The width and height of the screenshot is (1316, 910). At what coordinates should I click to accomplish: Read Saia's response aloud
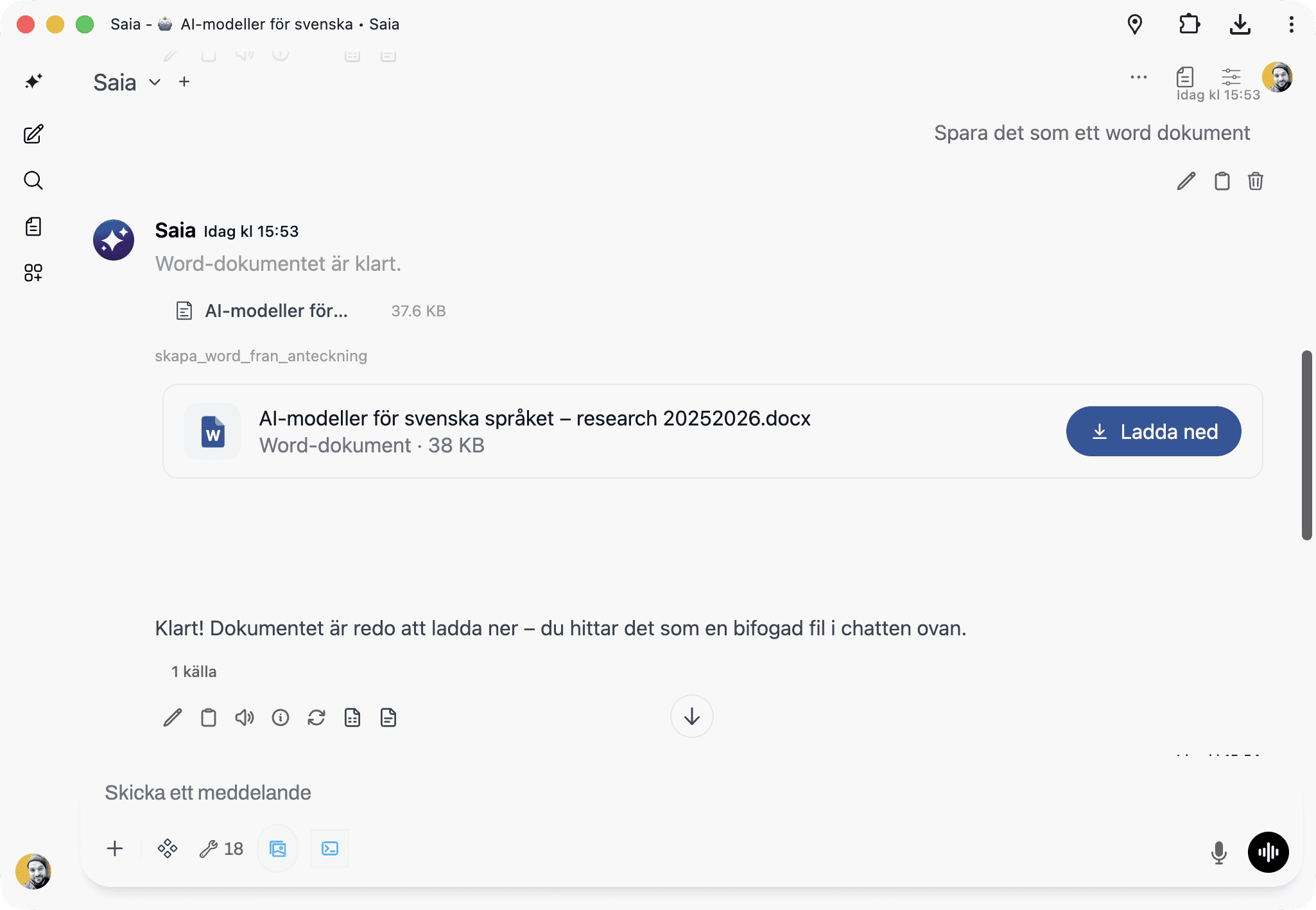(x=245, y=717)
